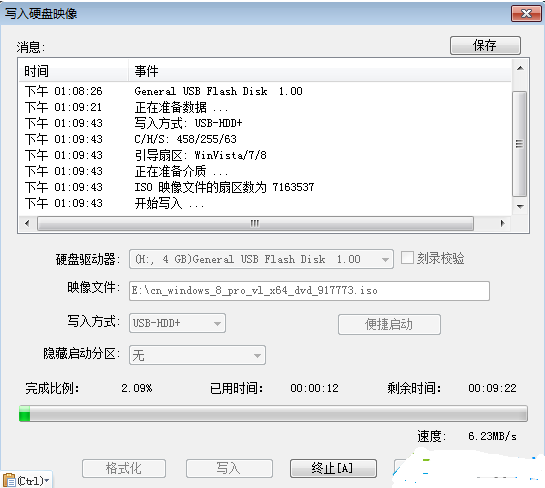Image resolution: width=545 pixels, height=488 pixels.
Task: Click the horizontal scroll left arrow
Action: [27, 223]
